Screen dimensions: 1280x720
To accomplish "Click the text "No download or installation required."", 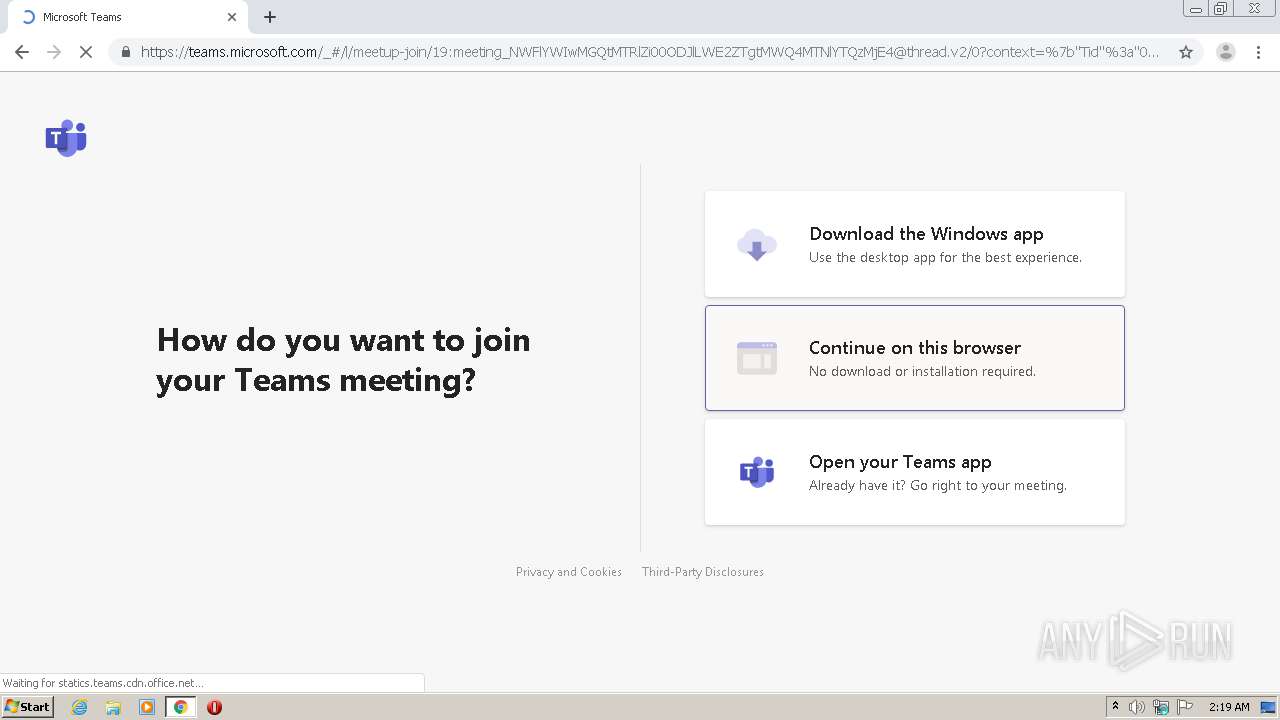I will (x=922, y=371).
